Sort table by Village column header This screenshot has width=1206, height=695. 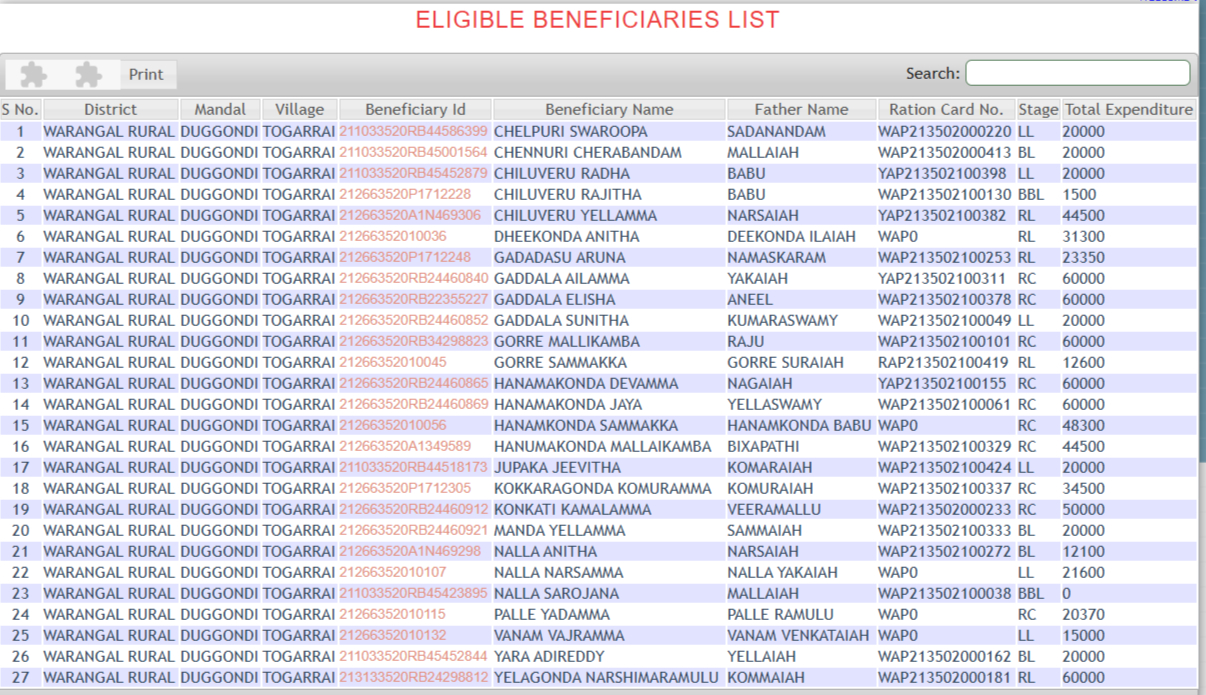pyautogui.click(x=300, y=109)
